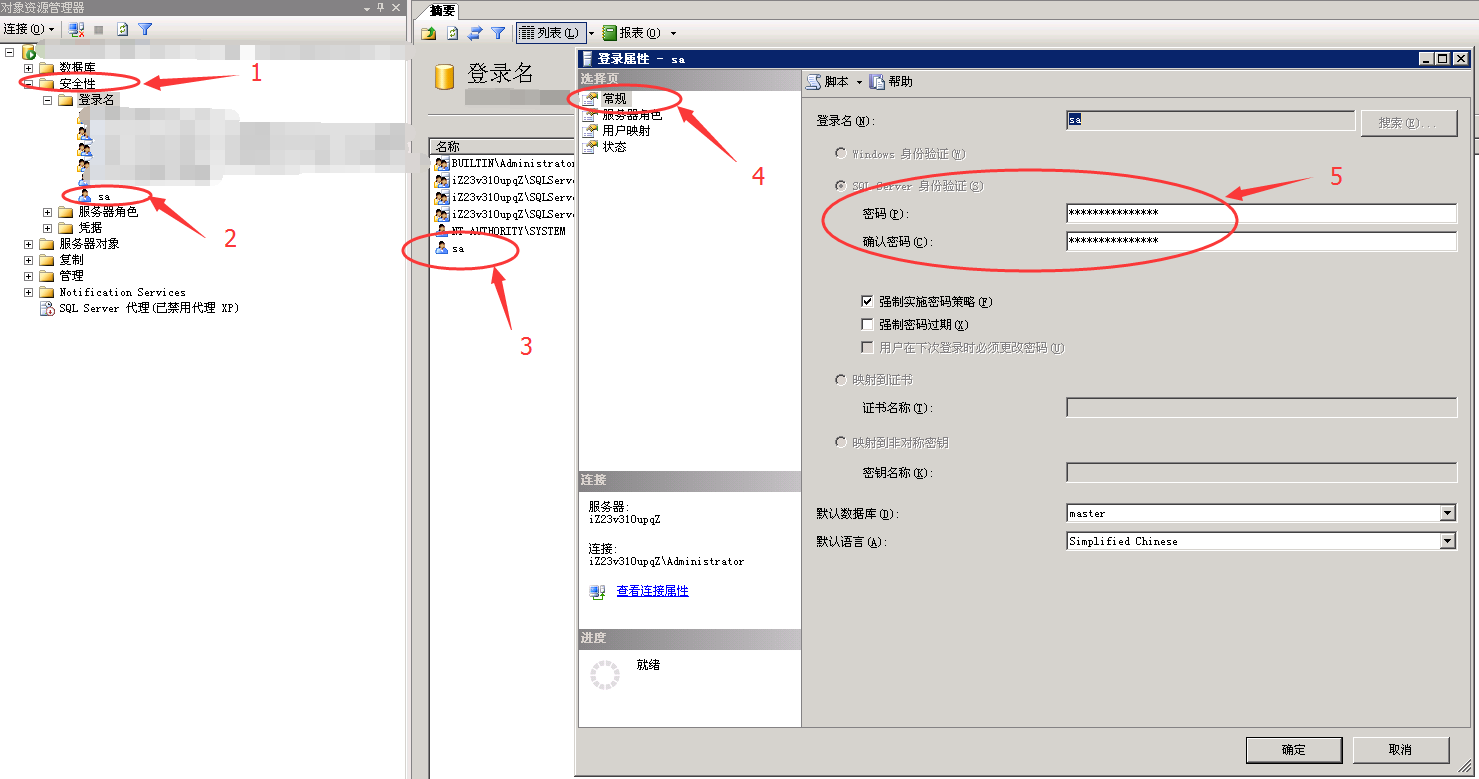Screen dimensions: 1479x779
Task: Expand the 数据库 tree node
Action: pos(28,68)
